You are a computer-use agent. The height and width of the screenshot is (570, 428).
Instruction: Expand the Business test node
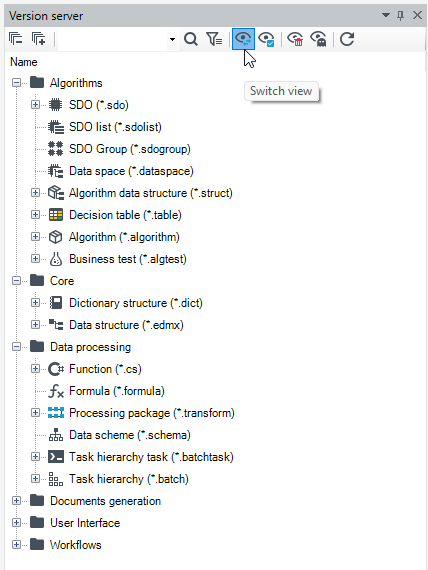pyautogui.click(x=35, y=259)
